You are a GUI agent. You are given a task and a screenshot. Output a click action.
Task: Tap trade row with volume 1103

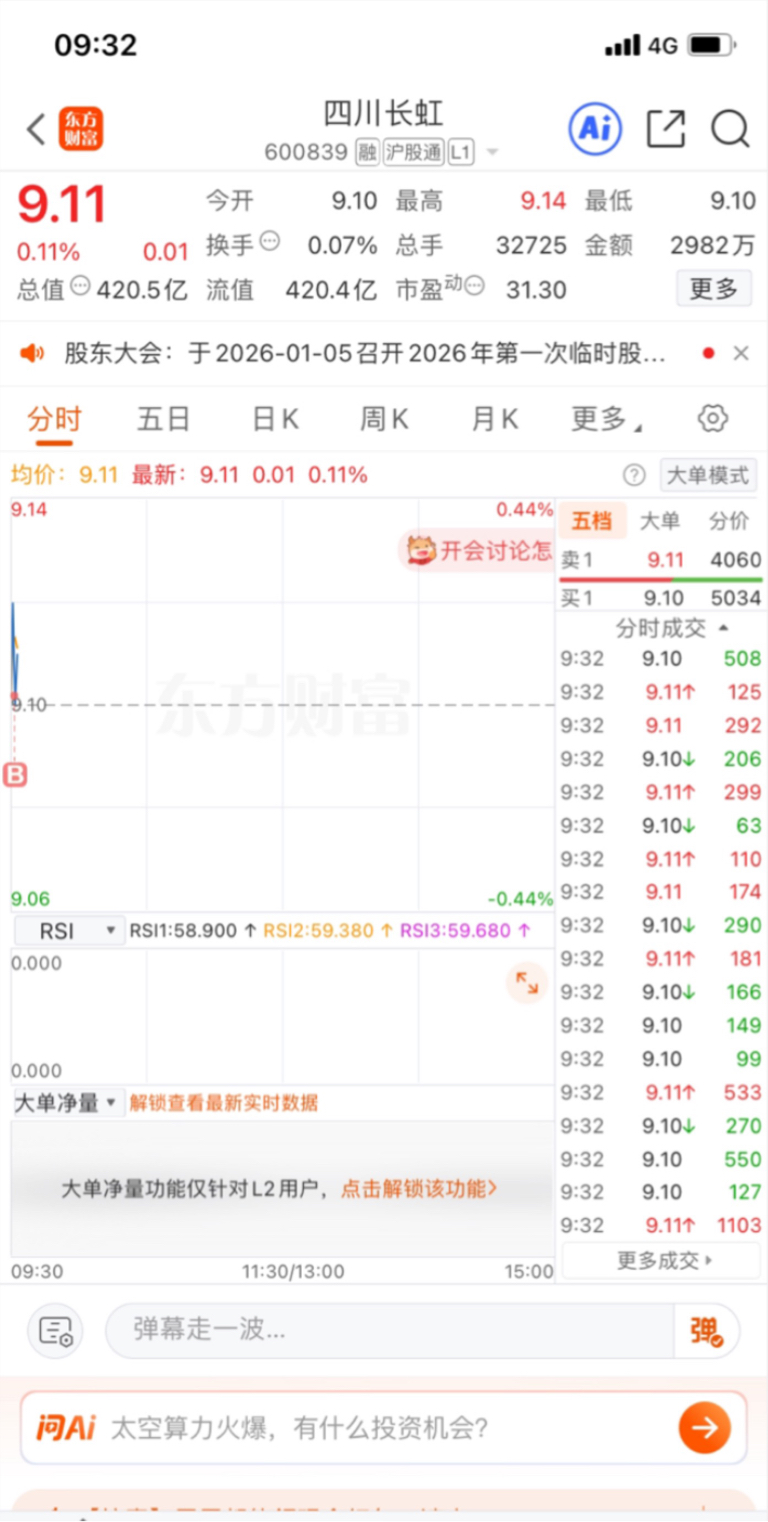pos(660,1225)
